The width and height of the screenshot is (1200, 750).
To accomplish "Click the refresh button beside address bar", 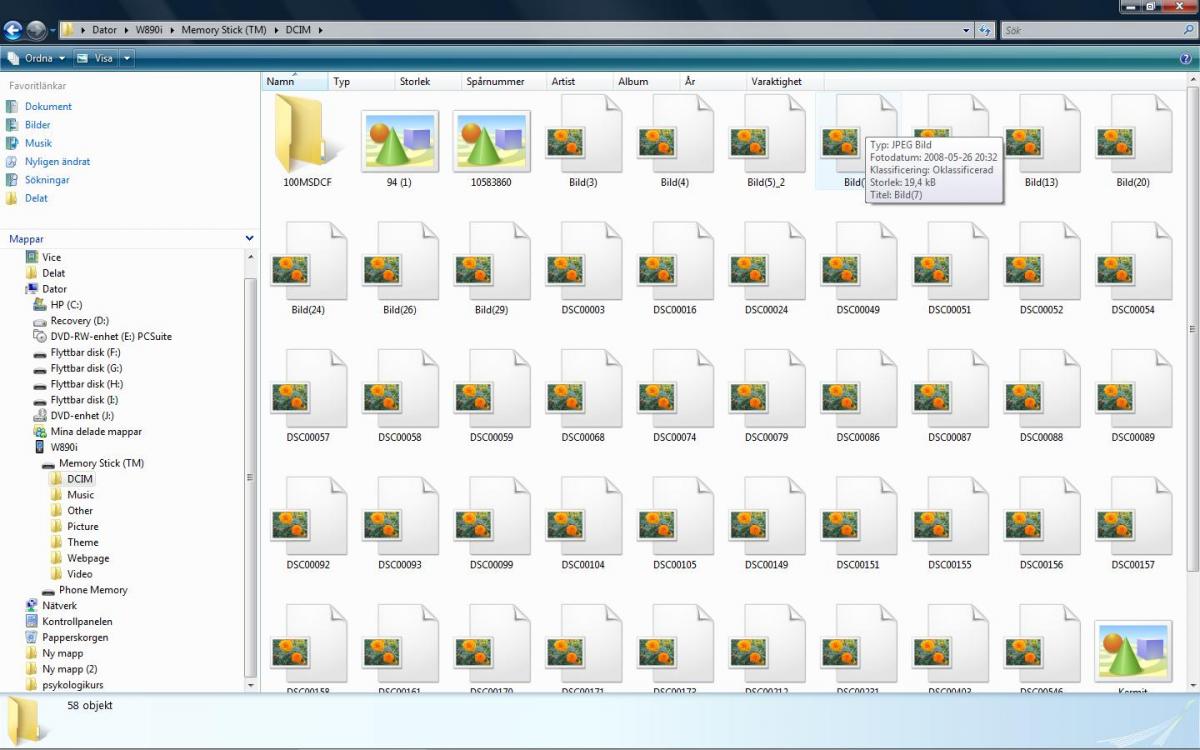I will click(985, 30).
